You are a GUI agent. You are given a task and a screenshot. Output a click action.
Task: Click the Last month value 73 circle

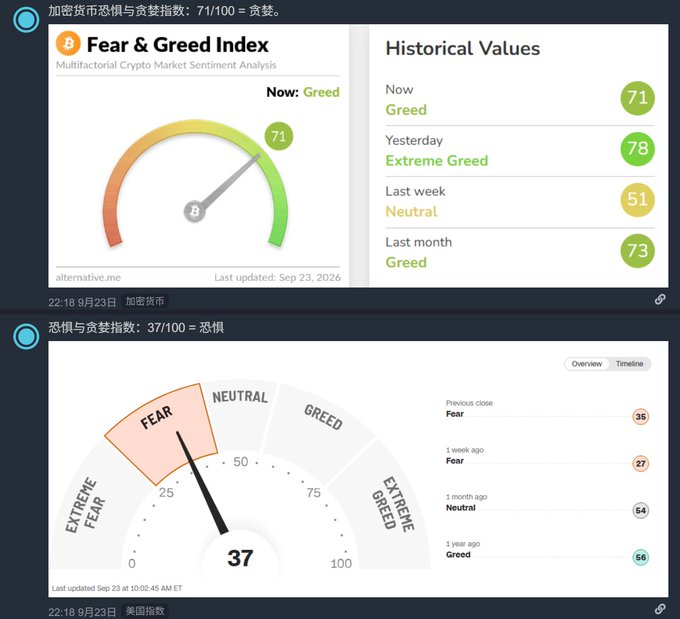tap(637, 251)
